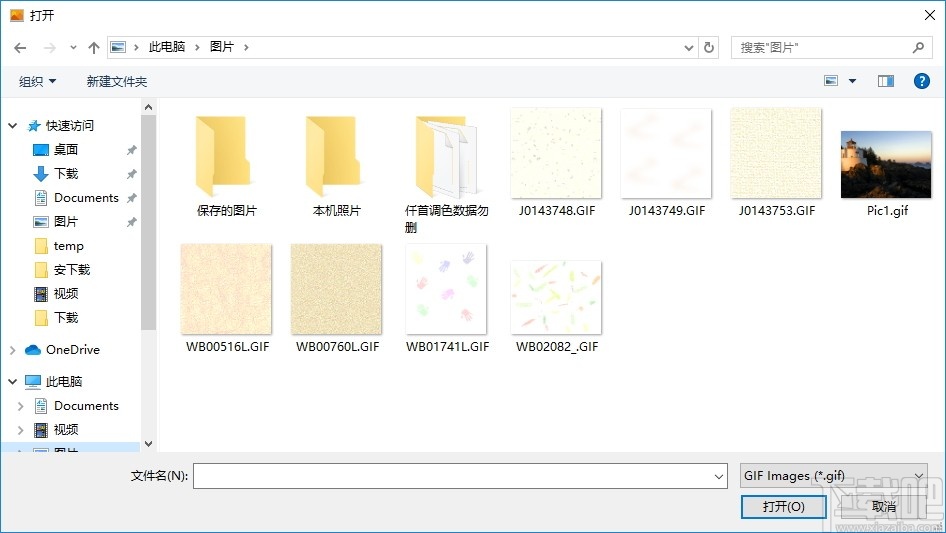Expand the chevron after 图片 in path
Image resolution: width=946 pixels, height=533 pixels.
coord(246,47)
